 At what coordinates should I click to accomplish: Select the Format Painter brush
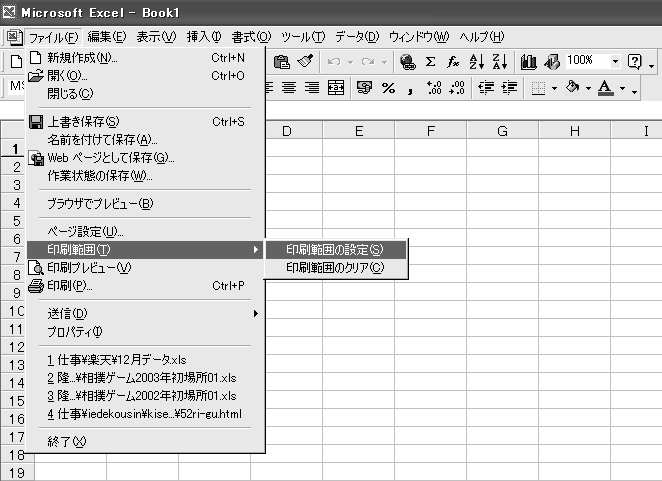coord(305,62)
